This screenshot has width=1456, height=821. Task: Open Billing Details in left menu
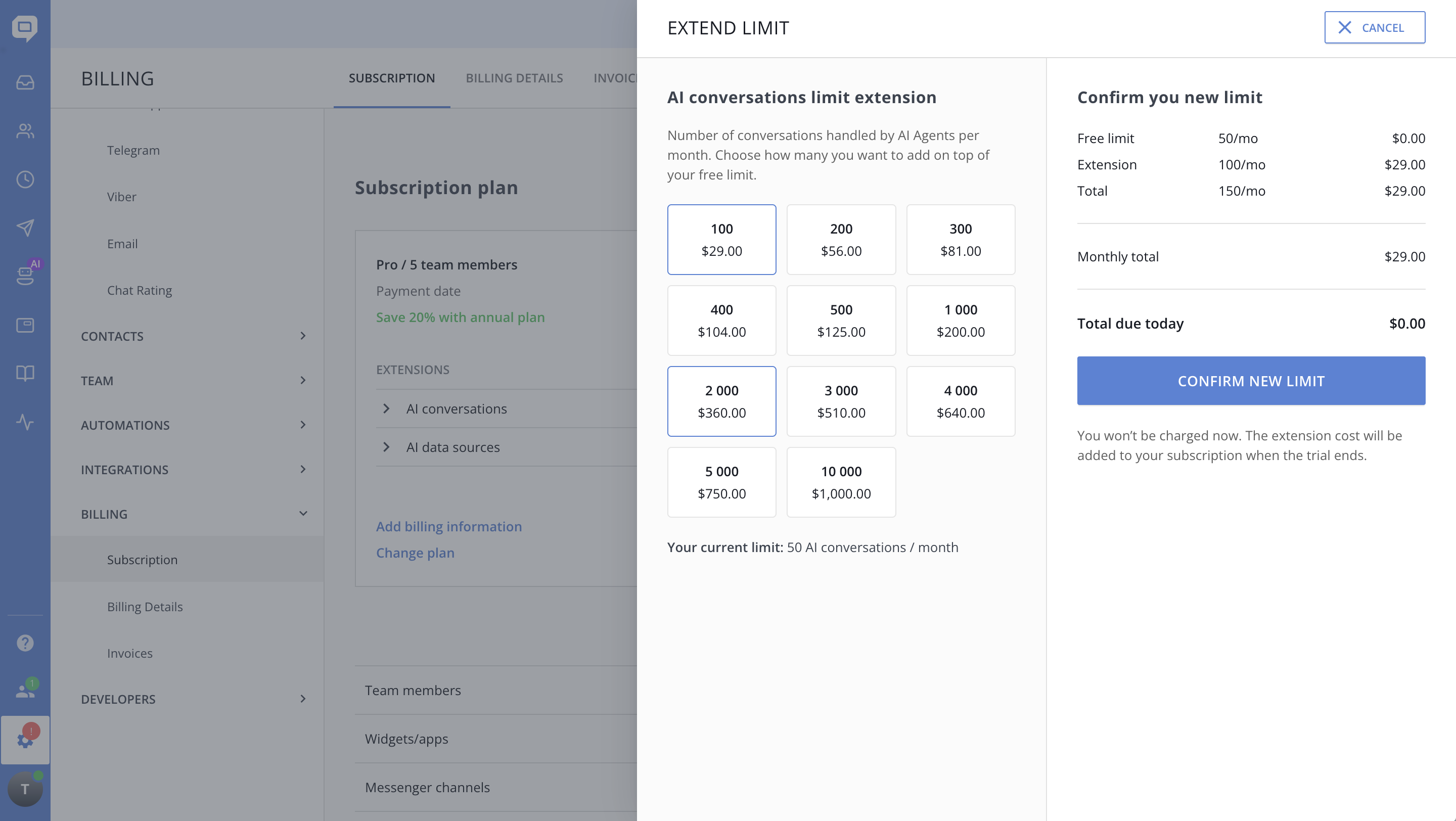pyautogui.click(x=145, y=606)
